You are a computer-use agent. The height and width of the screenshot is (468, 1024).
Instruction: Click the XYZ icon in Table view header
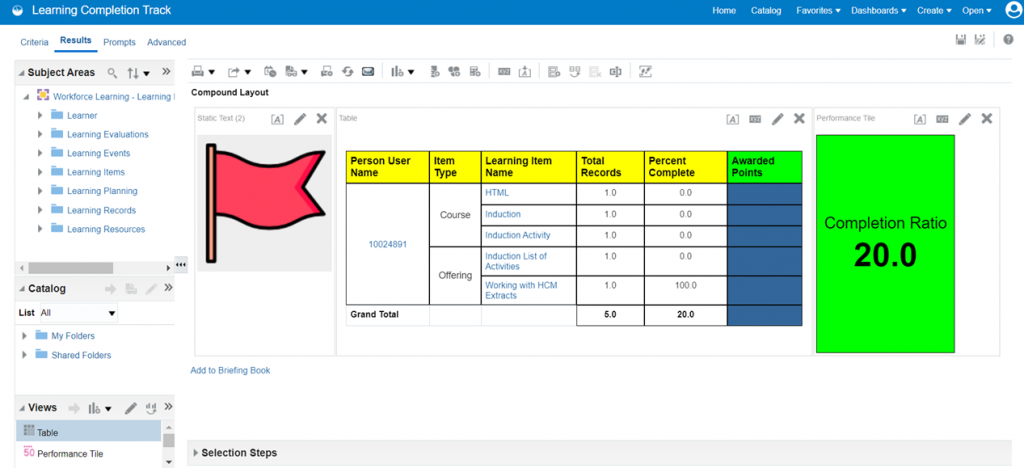755,119
